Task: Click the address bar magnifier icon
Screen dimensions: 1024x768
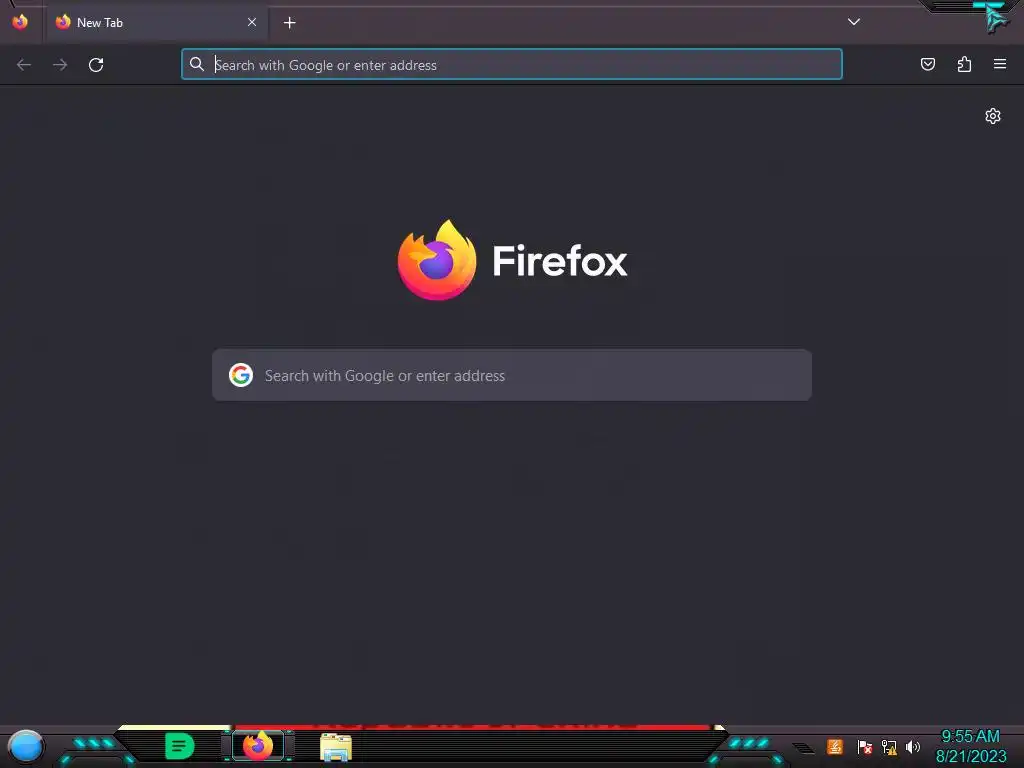Action: [x=197, y=64]
